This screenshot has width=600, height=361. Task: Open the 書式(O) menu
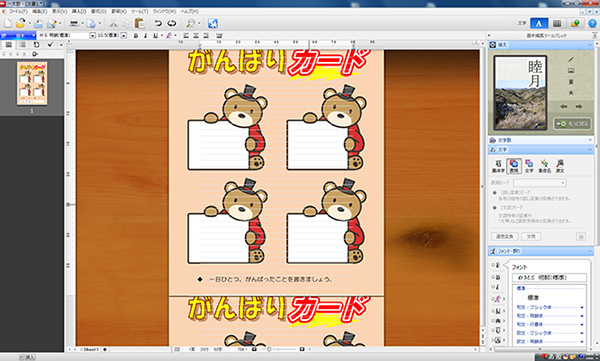99,11
